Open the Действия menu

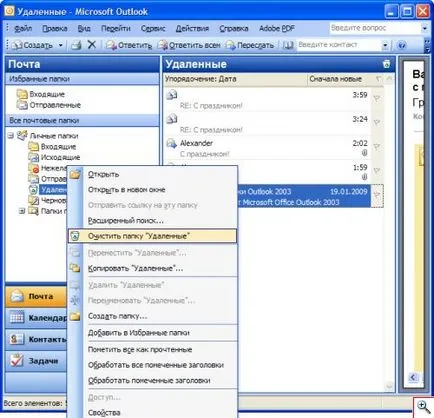click(x=192, y=29)
